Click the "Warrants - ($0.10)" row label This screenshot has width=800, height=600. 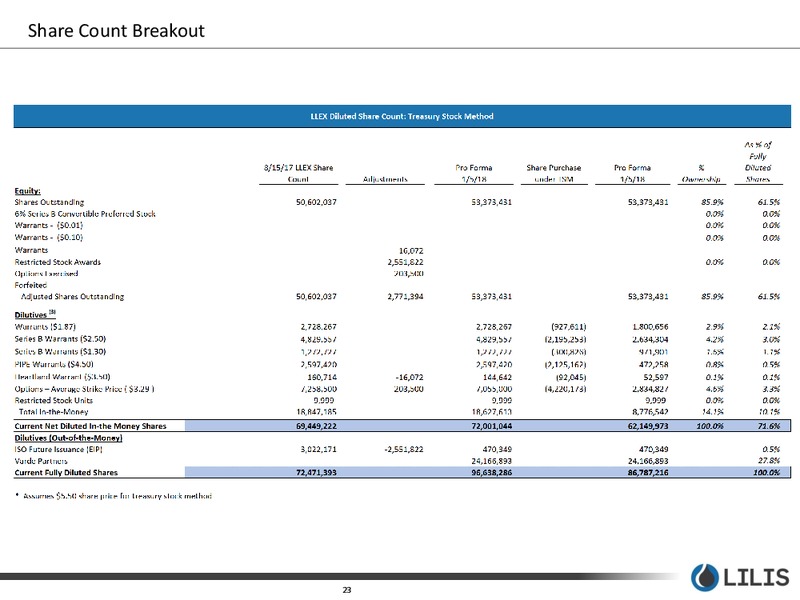(x=48, y=237)
